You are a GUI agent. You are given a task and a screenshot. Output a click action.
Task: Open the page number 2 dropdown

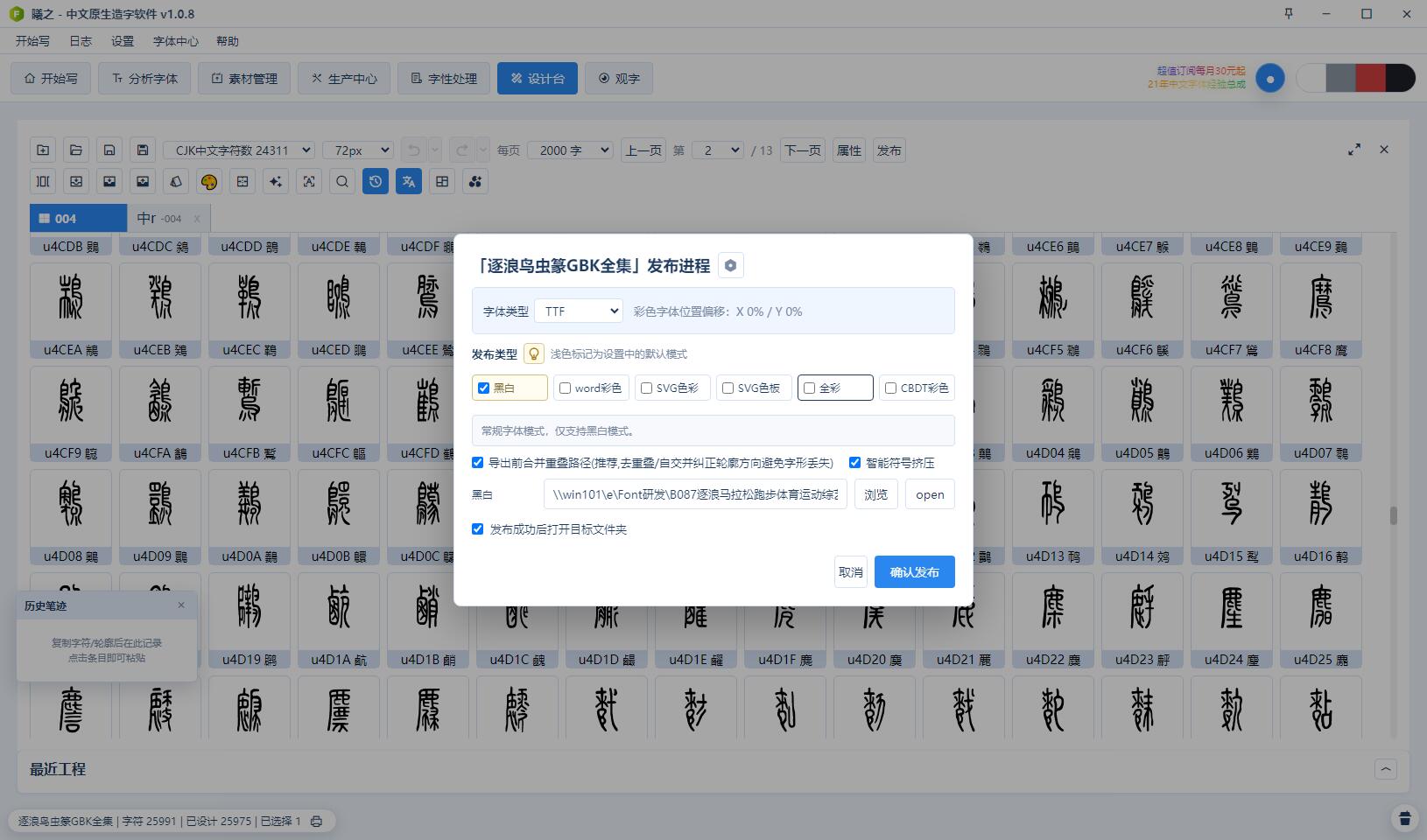tap(718, 150)
